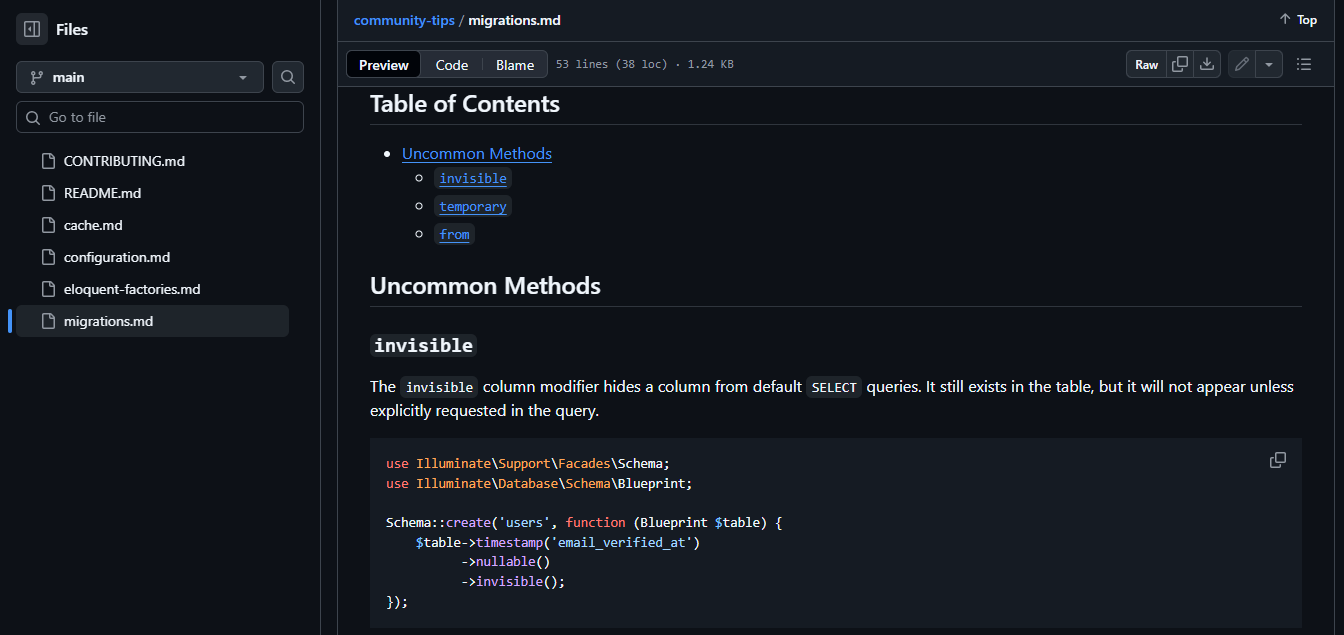Image resolution: width=1344 pixels, height=635 pixels.
Task: Copy raw file contents
Action: coord(1180,64)
